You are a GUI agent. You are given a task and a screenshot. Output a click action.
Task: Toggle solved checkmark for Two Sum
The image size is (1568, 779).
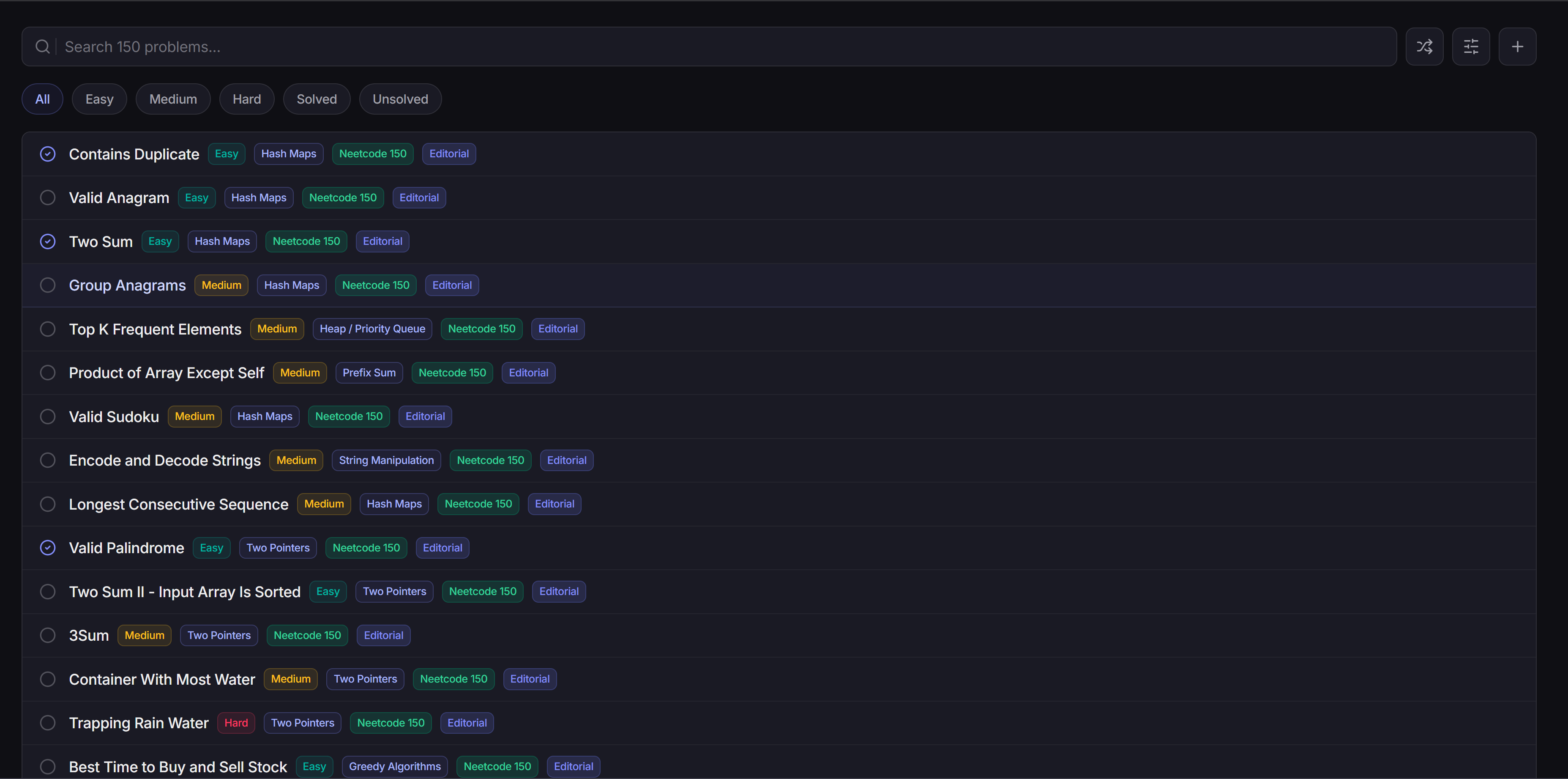click(x=47, y=242)
